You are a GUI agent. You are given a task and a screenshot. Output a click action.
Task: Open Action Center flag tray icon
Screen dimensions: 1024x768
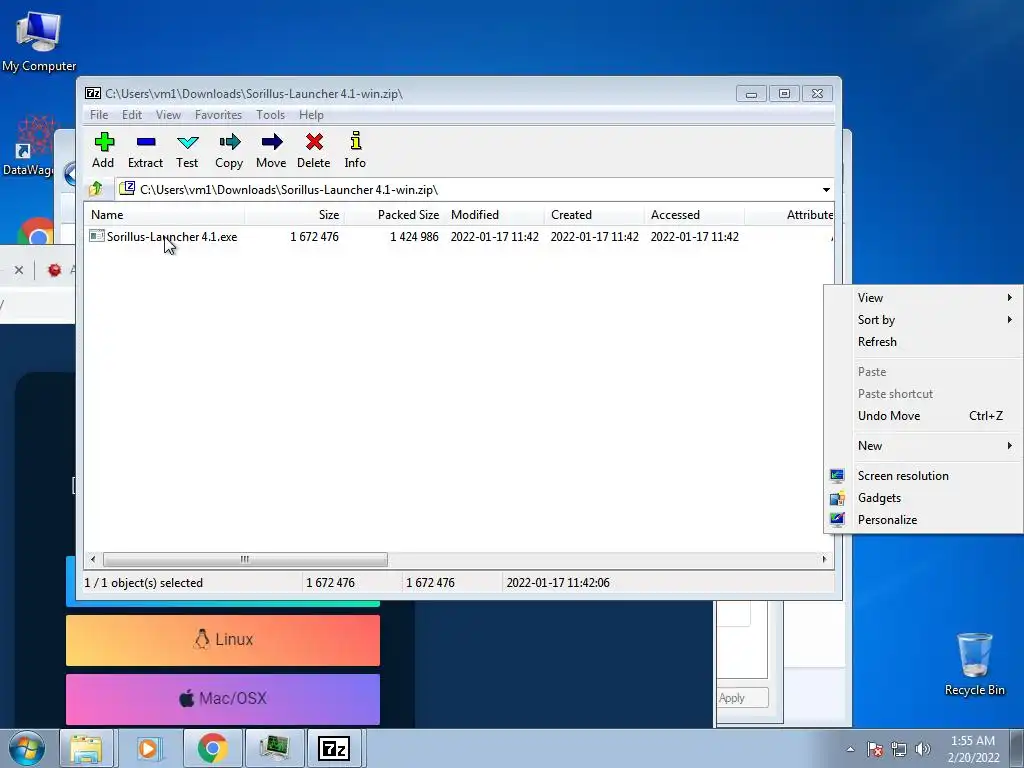874,749
